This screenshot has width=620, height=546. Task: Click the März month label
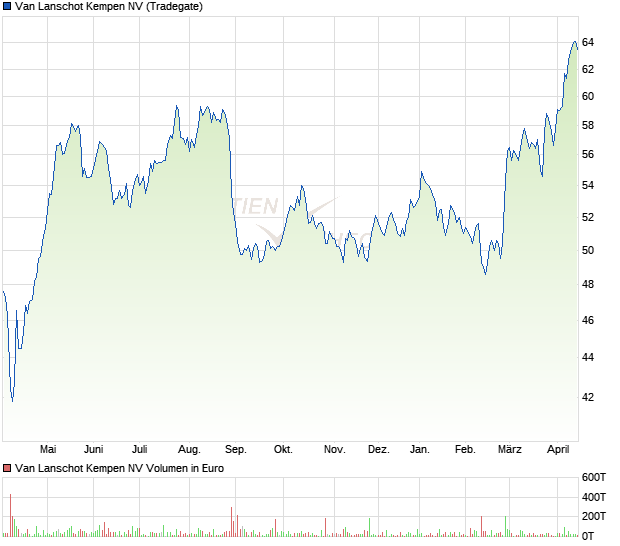coord(510,450)
